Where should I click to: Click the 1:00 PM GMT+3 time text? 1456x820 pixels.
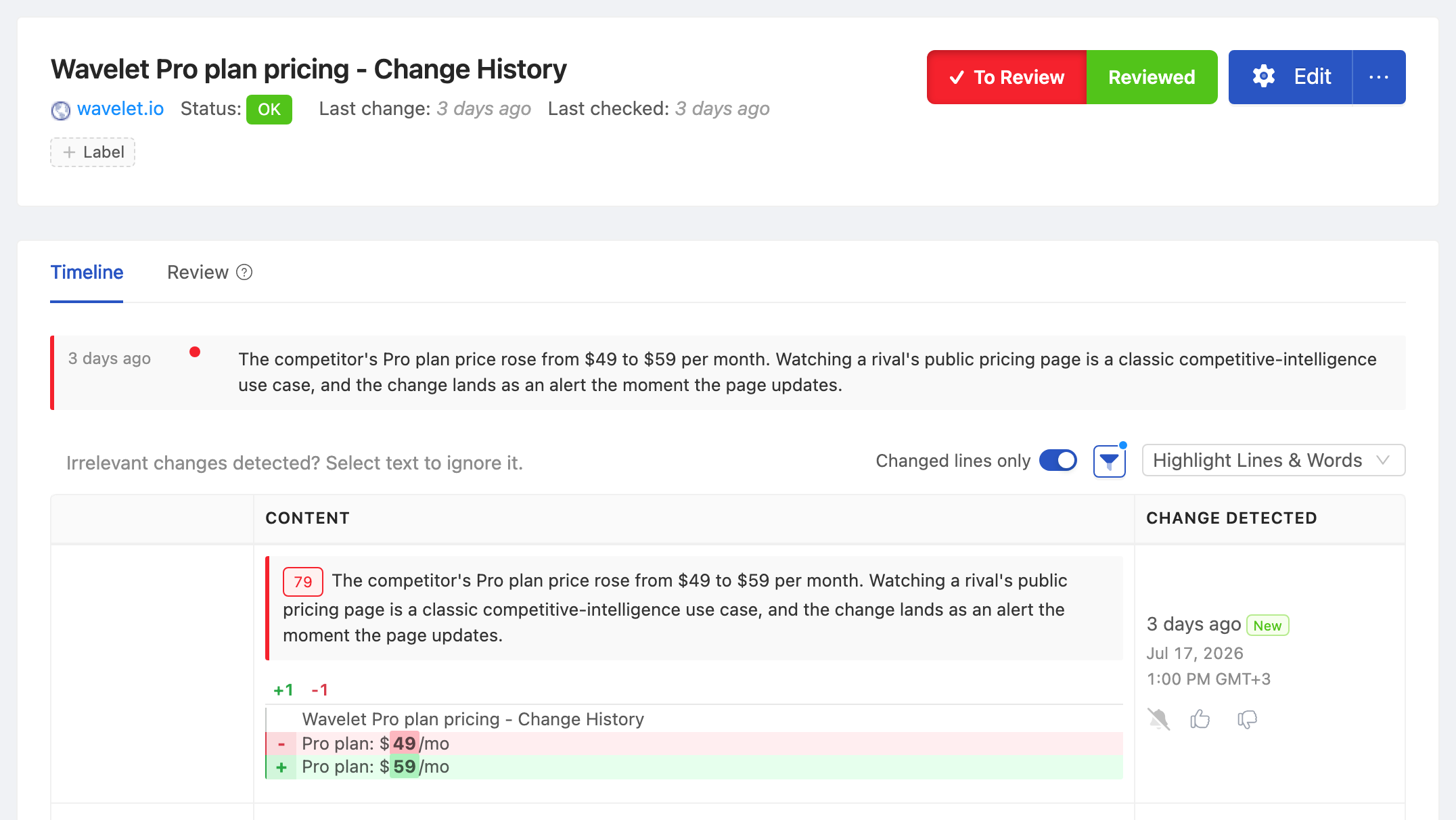pyautogui.click(x=1208, y=679)
